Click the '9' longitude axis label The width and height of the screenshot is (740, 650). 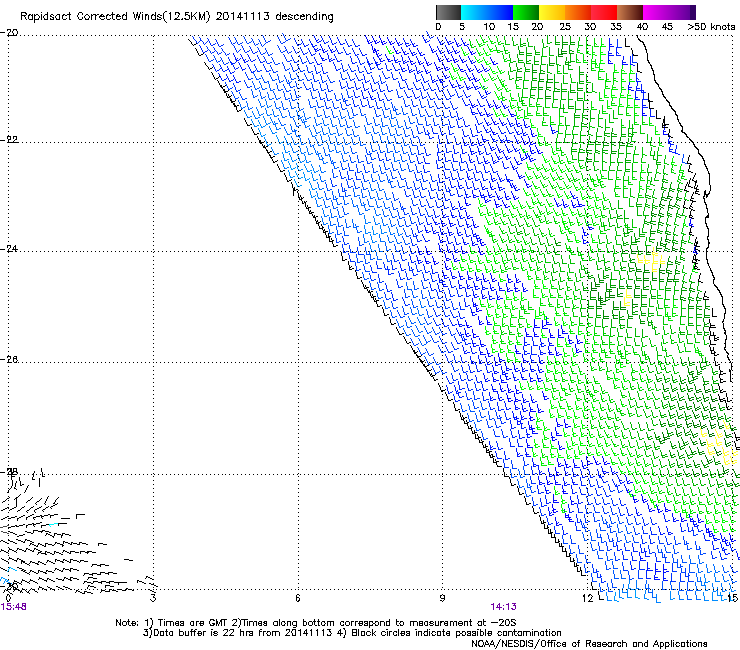(x=442, y=598)
